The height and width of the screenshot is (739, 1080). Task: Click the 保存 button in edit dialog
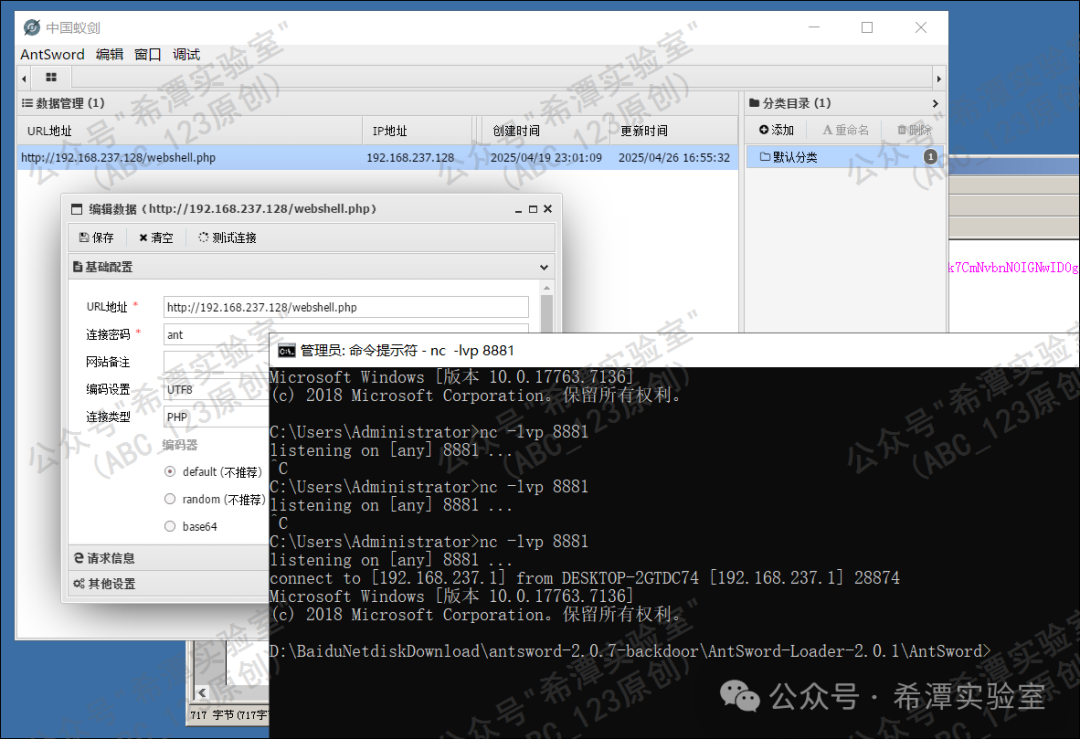point(96,238)
